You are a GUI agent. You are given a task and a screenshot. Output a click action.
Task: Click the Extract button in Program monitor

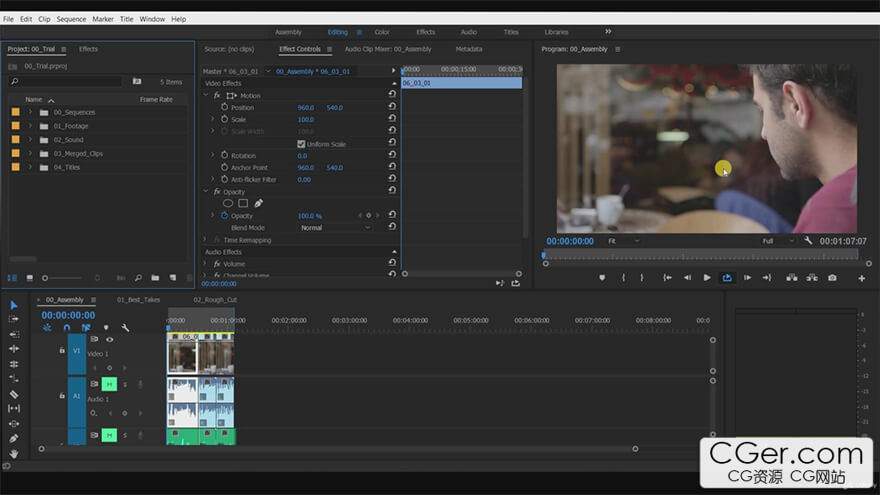812,278
